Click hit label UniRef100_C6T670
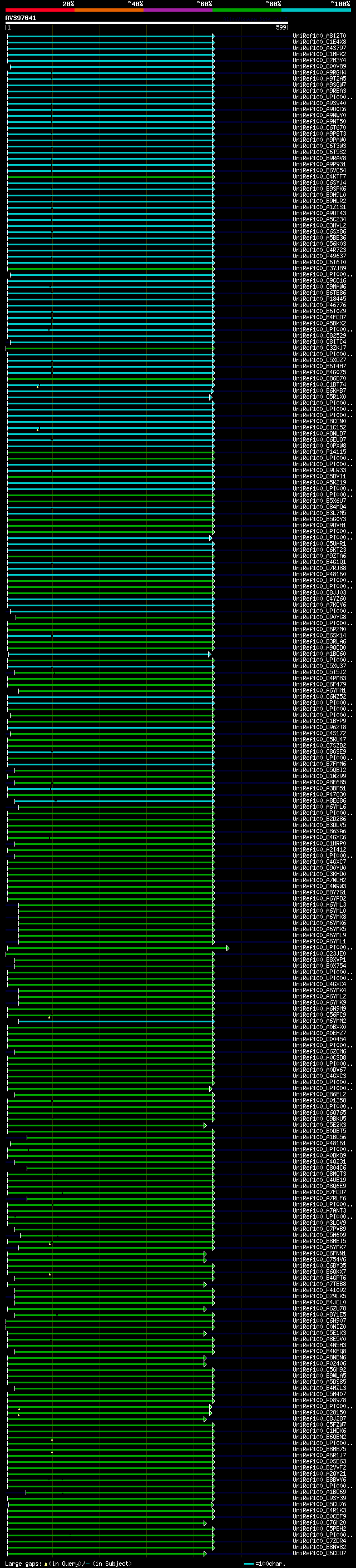This screenshot has height=1568, width=356. 319,128
